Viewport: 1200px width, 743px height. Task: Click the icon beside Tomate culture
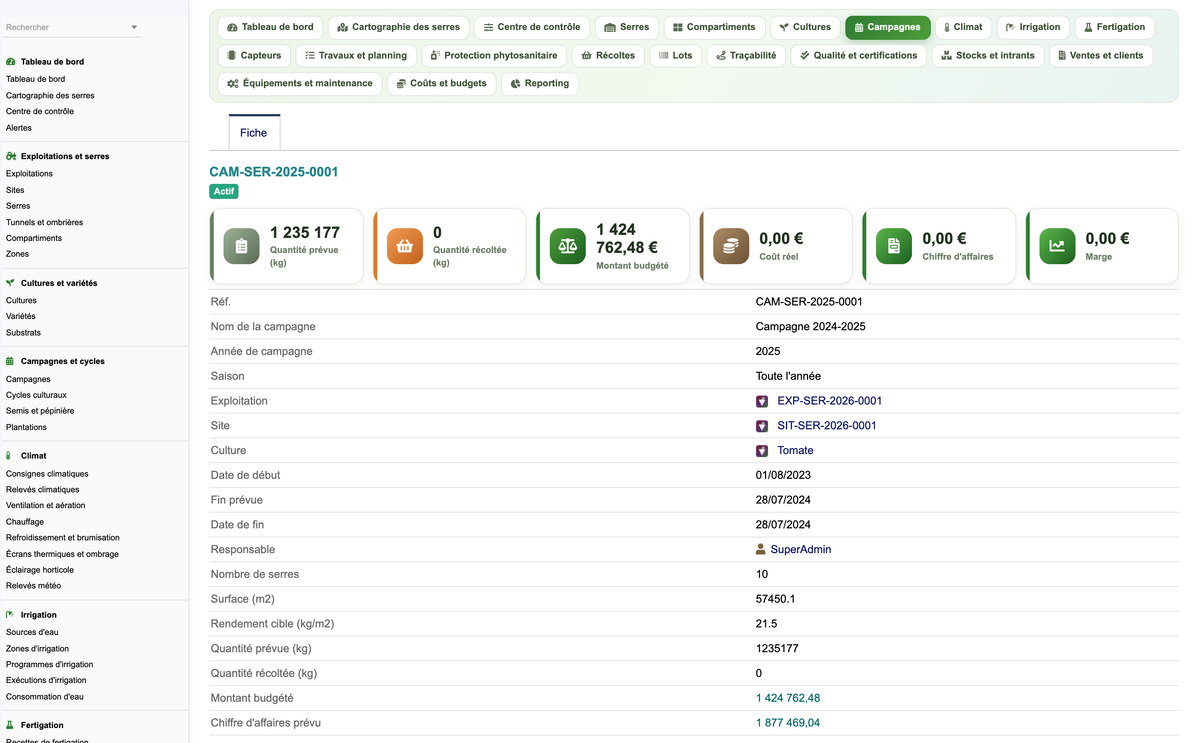point(762,451)
